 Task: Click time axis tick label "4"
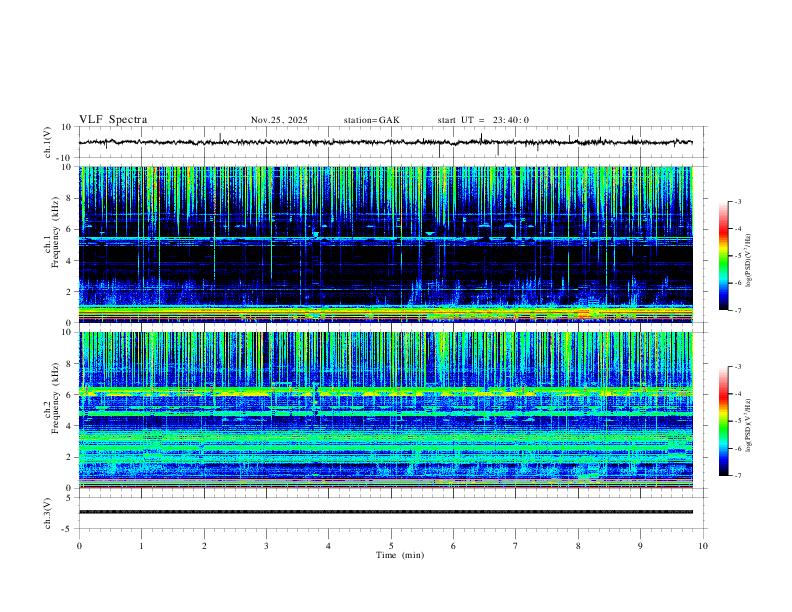coord(329,546)
